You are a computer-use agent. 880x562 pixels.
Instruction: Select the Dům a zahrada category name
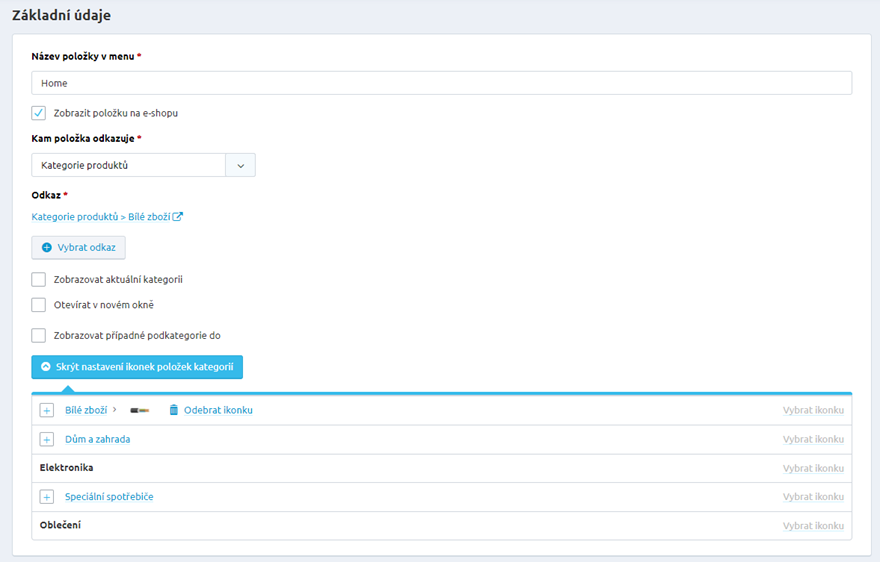[x=97, y=439]
